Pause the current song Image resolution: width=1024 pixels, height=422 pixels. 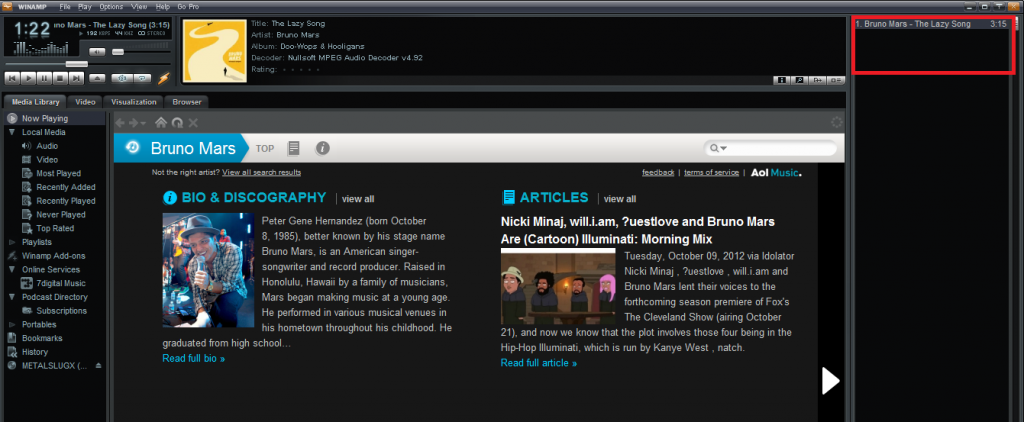point(44,78)
